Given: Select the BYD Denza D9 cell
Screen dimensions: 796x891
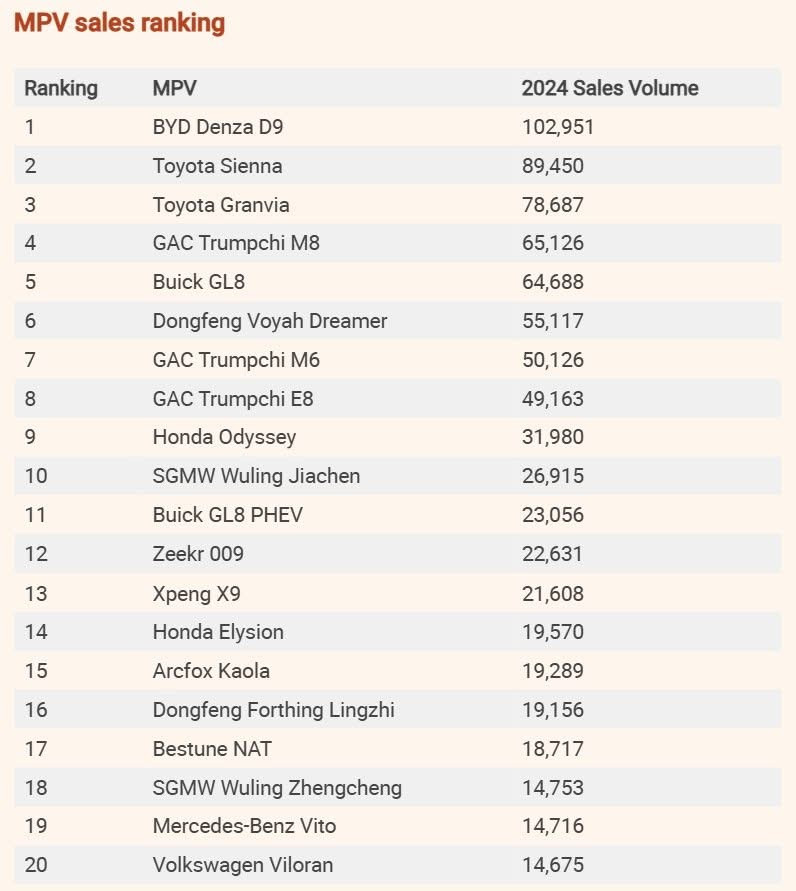Looking at the screenshot, I should tap(225, 127).
